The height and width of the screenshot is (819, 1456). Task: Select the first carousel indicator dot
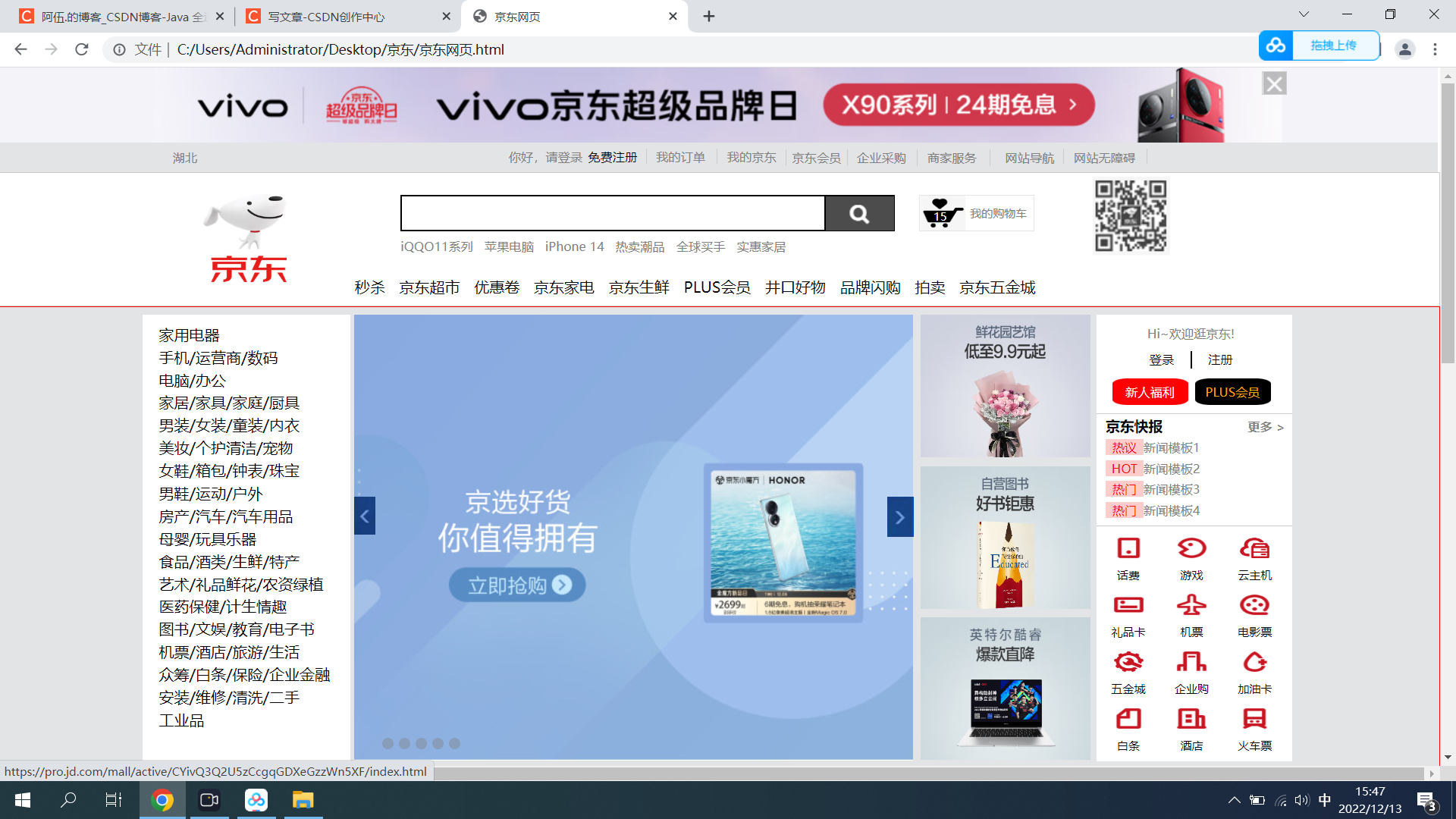tap(388, 744)
